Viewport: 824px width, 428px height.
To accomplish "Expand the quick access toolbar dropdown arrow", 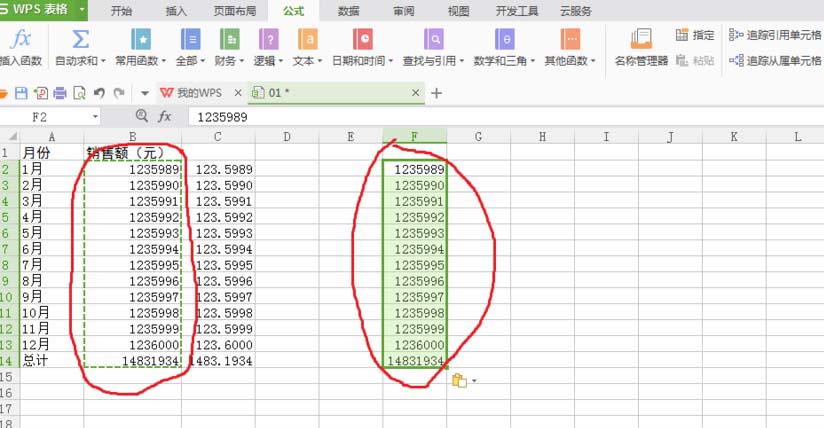I will 145,94.
